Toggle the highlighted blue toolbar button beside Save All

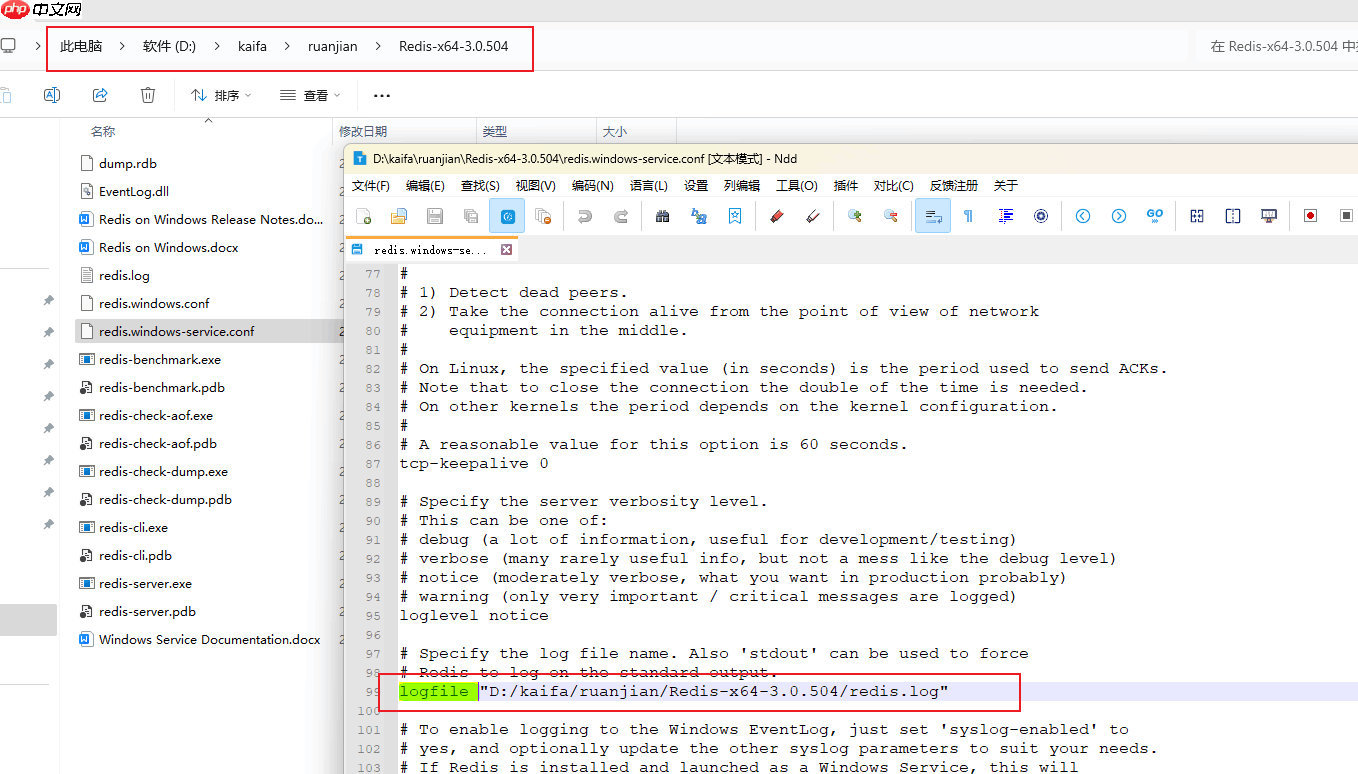pyautogui.click(x=507, y=216)
